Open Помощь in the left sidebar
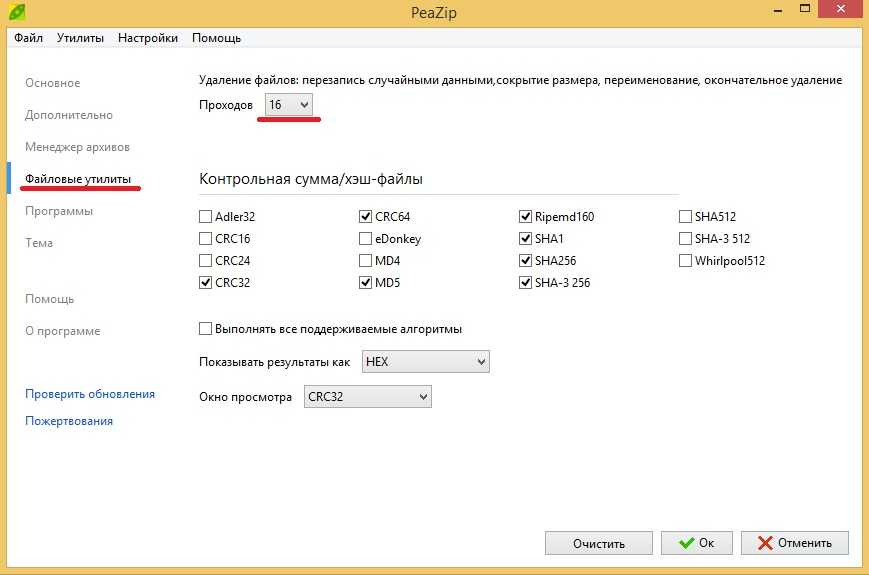 tap(49, 299)
